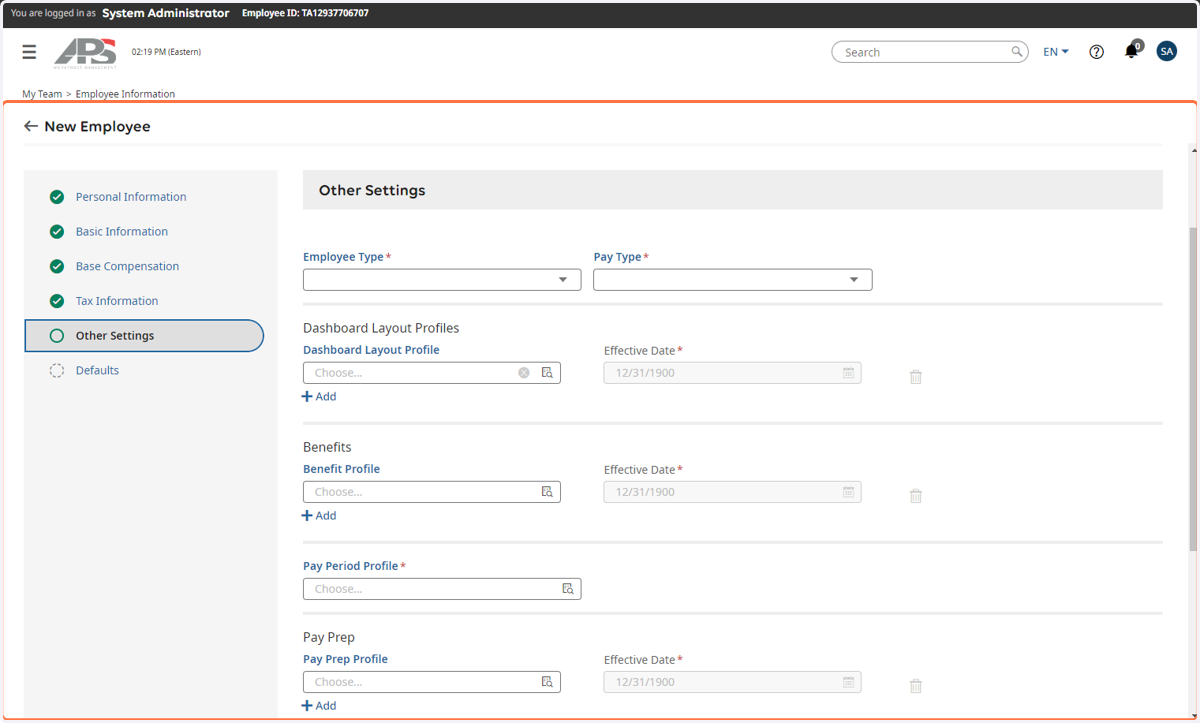Screen dimensions: 1200x723
Task: Click the Other Settings section heading
Action: [x=372, y=190]
